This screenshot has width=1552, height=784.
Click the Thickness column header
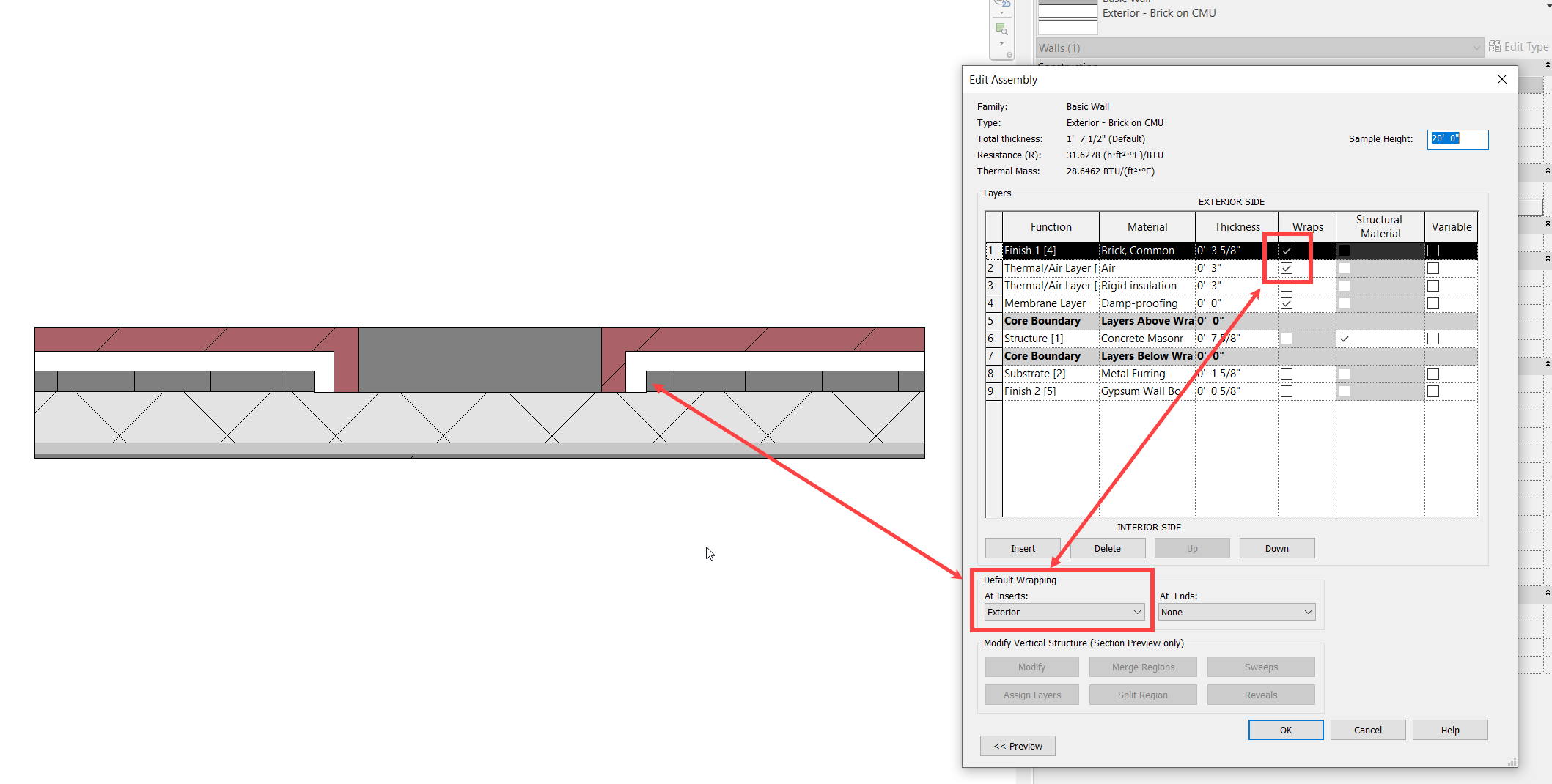click(1237, 227)
